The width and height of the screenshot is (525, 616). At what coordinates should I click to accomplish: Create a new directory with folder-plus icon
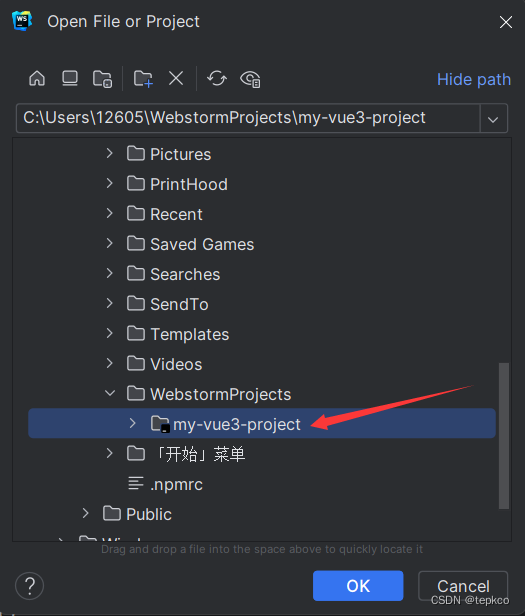pos(143,79)
